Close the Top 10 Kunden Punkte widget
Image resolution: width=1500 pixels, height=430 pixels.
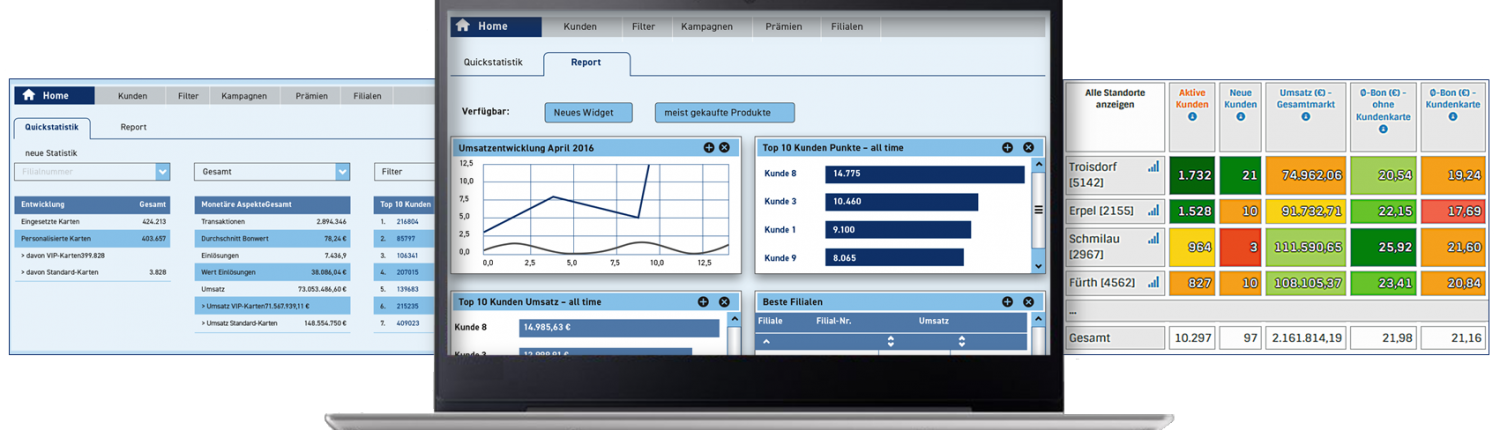click(x=1028, y=148)
